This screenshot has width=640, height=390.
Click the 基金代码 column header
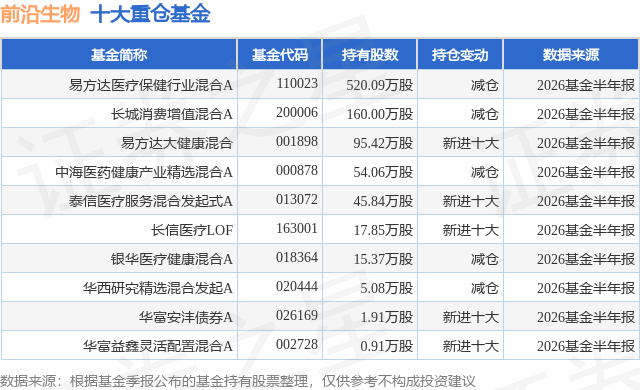click(x=280, y=55)
